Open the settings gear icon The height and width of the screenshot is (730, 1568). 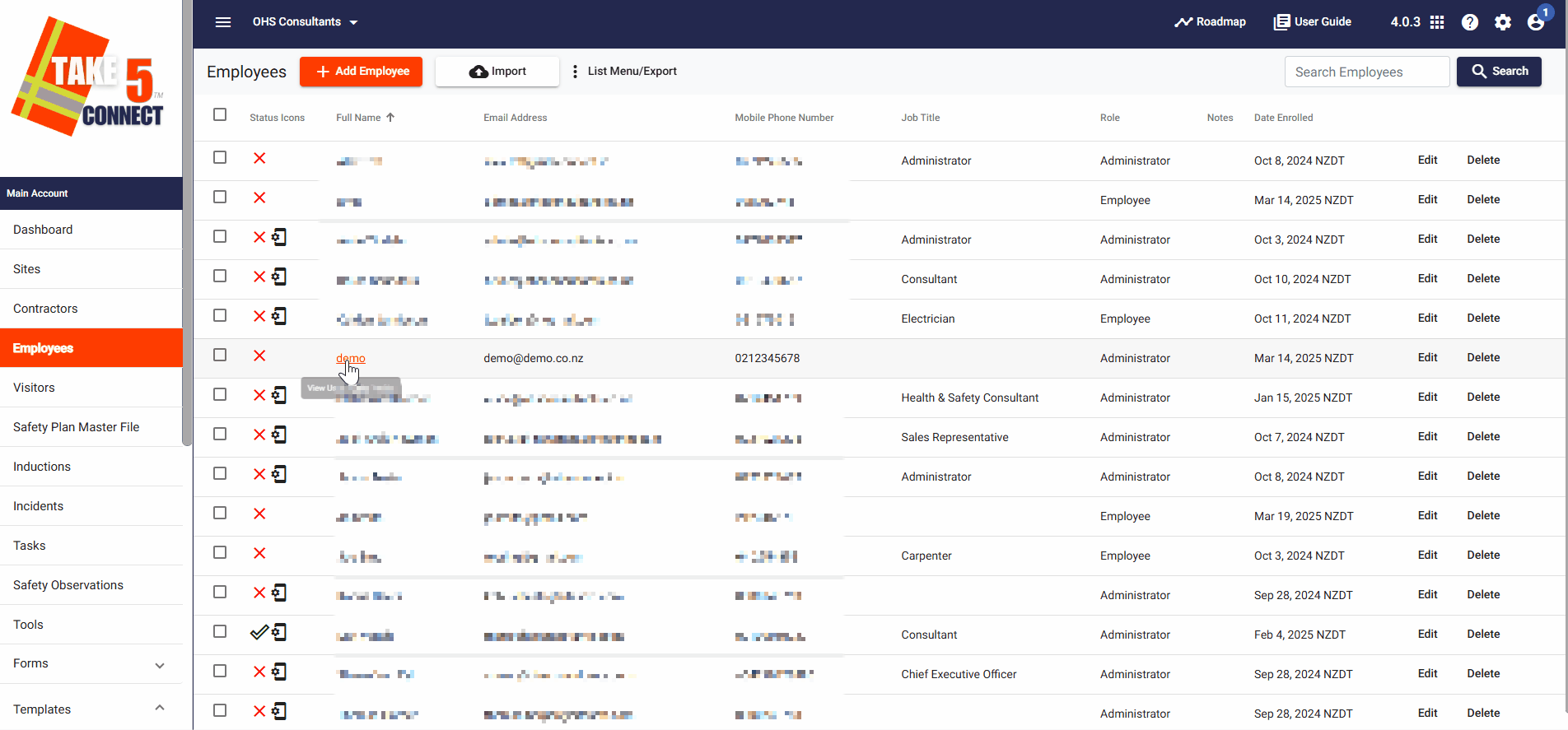click(x=1503, y=22)
